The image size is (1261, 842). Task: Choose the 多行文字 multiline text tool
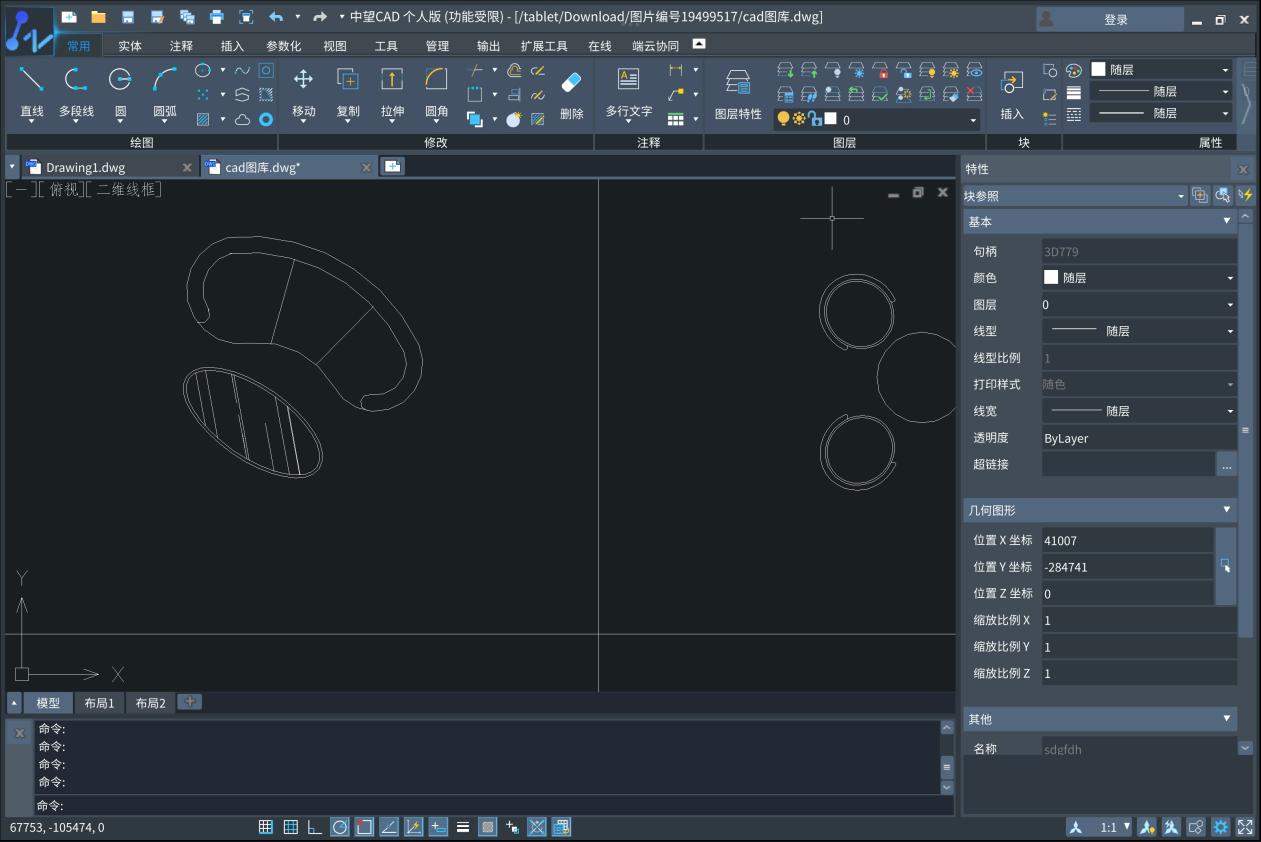pos(628,80)
